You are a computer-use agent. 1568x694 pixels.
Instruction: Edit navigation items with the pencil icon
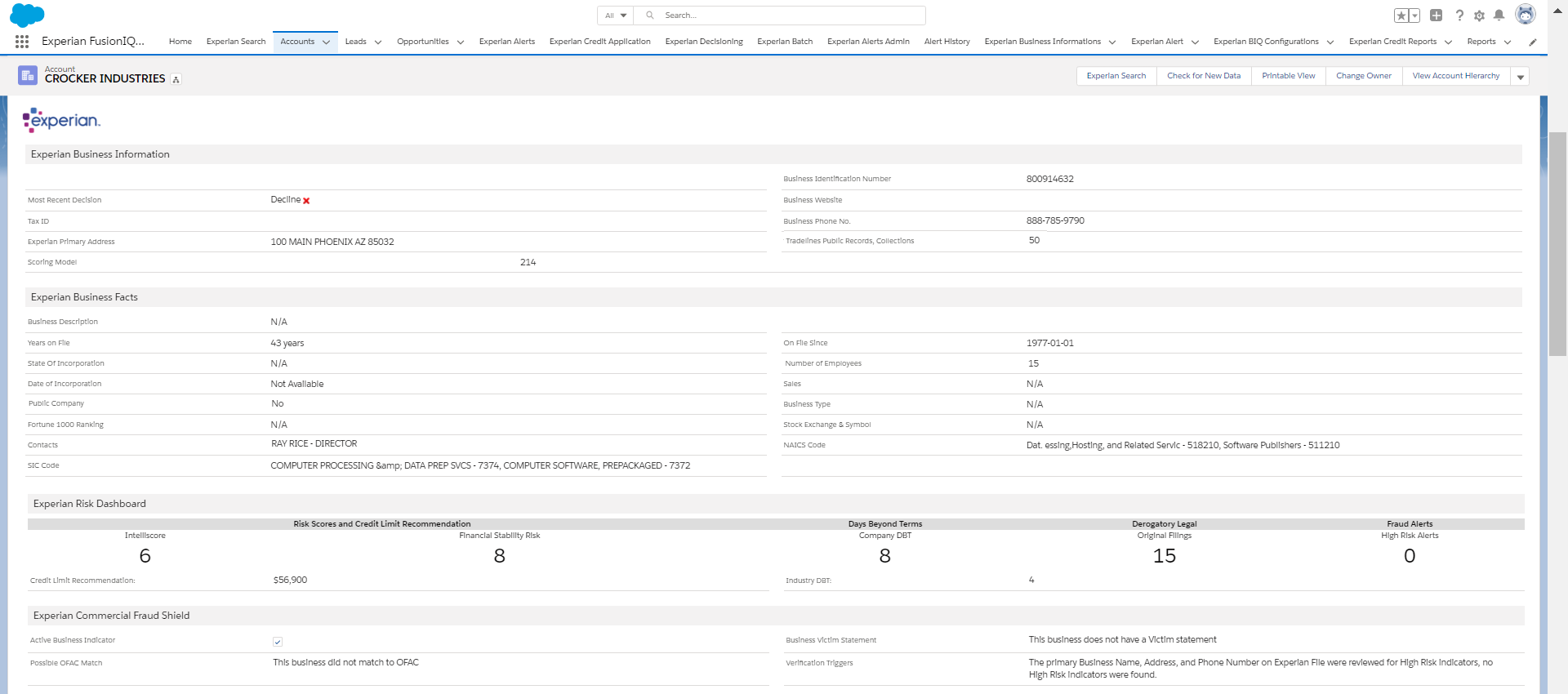tap(1532, 42)
